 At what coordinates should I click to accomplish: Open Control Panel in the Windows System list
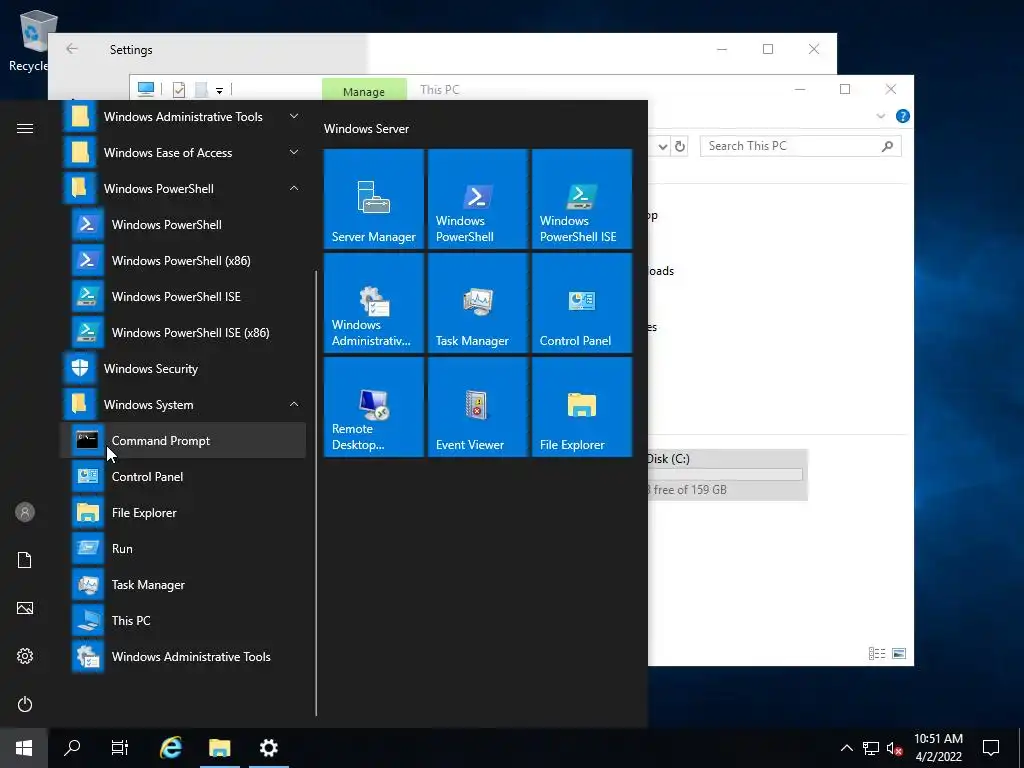click(x=183, y=477)
